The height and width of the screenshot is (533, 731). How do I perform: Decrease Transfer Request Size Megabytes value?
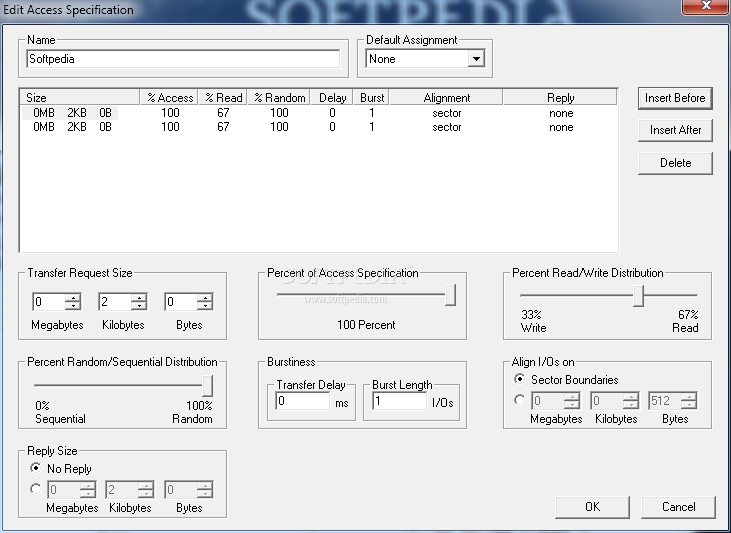(73, 306)
